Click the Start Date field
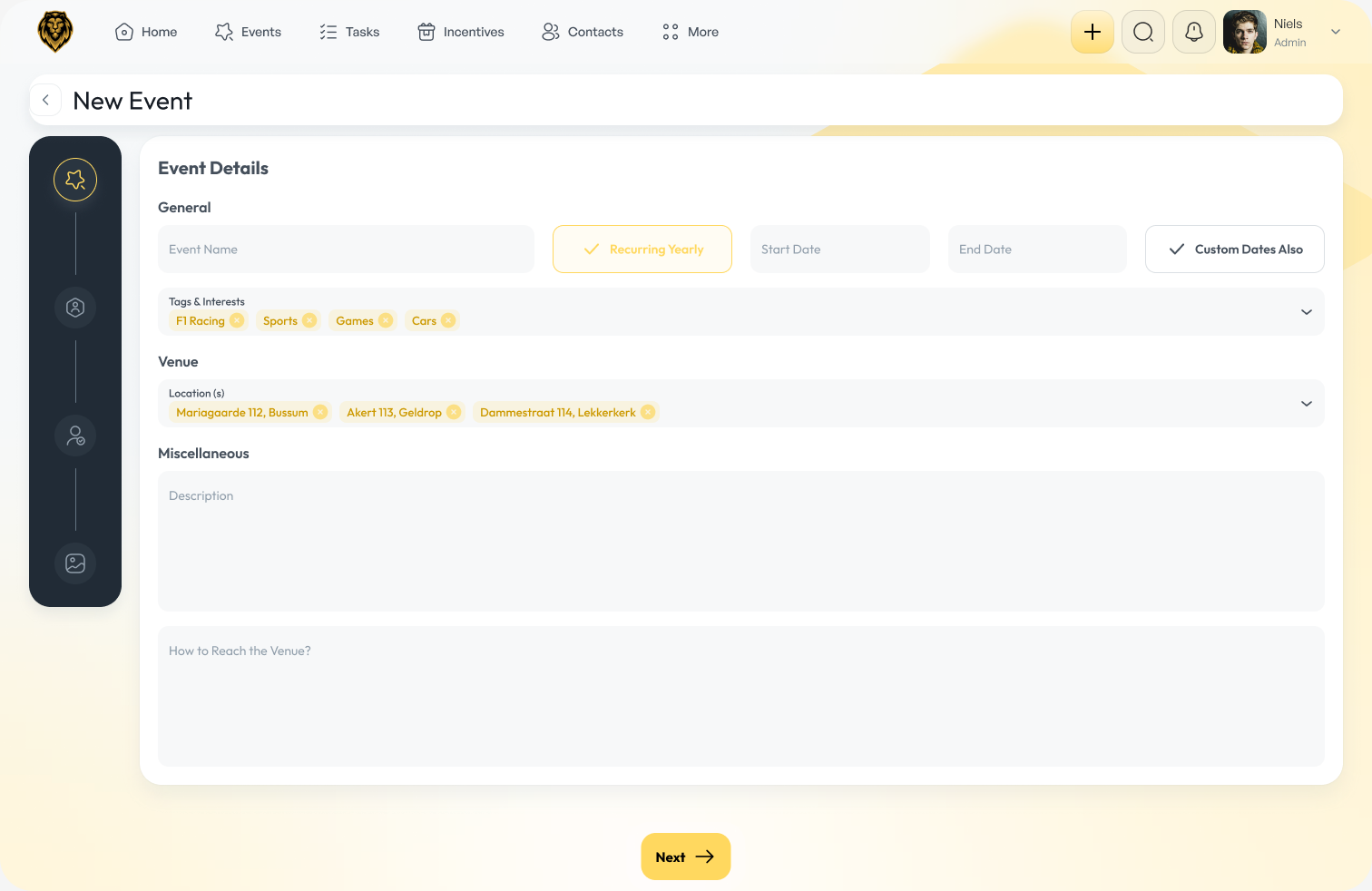The height and width of the screenshot is (891, 1372). 840,250
